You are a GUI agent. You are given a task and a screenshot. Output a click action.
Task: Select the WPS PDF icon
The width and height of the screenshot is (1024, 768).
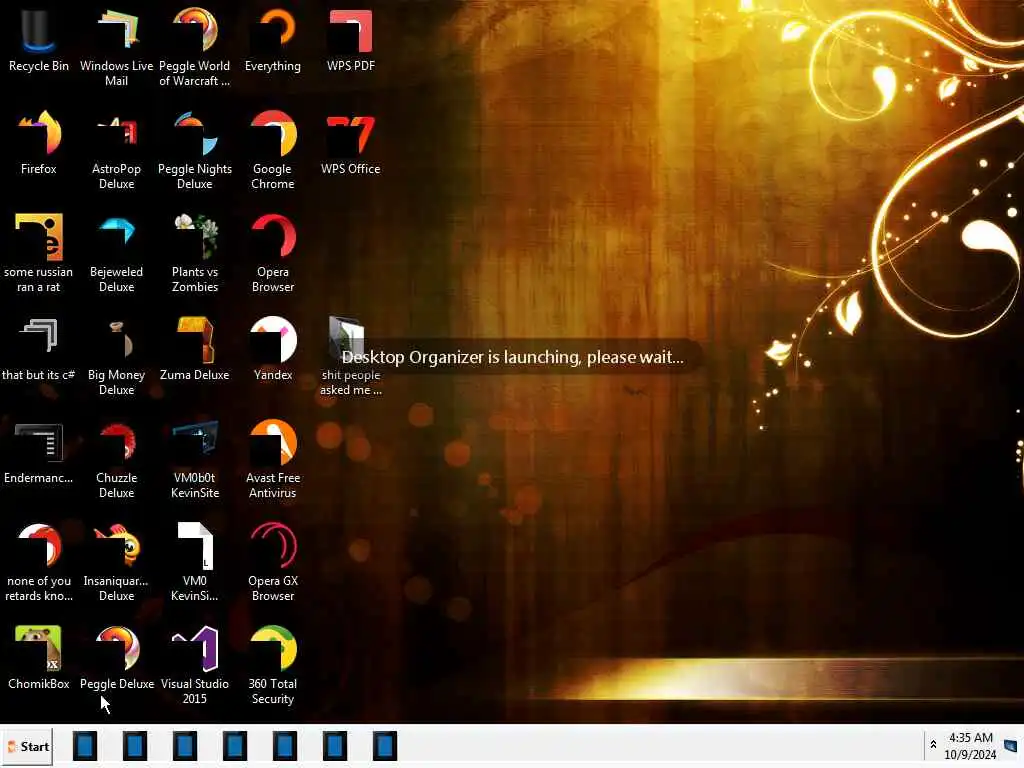tap(351, 40)
